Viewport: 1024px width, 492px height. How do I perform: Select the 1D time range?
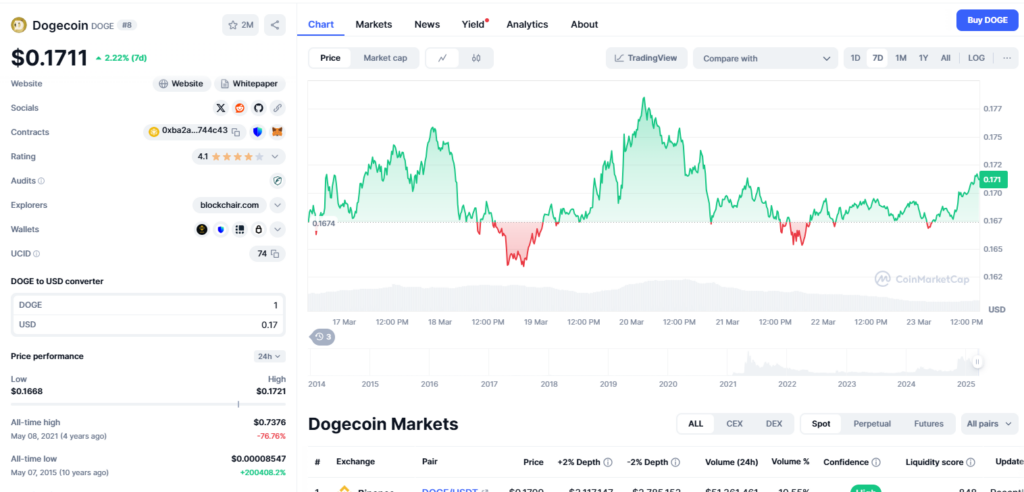855,58
